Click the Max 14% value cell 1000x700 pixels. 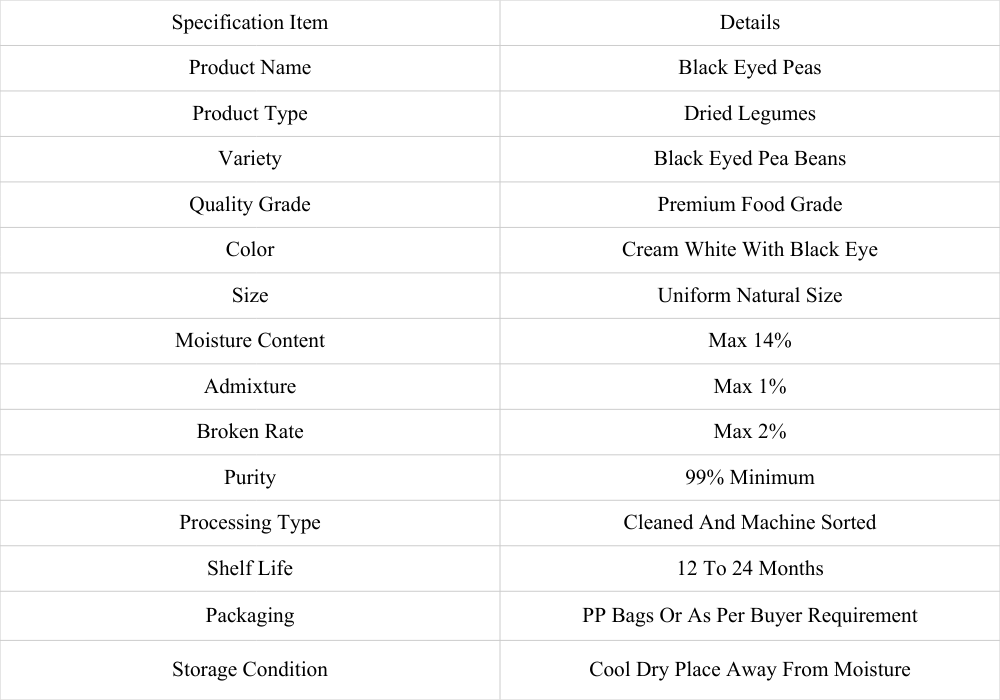point(749,341)
